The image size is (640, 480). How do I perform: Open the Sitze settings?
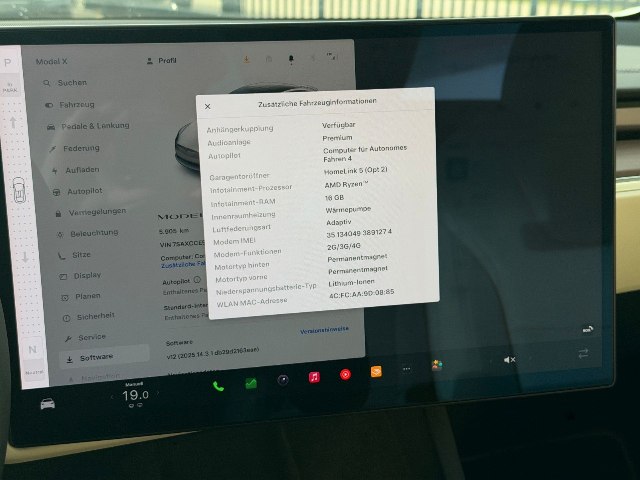tap(75, 255)
